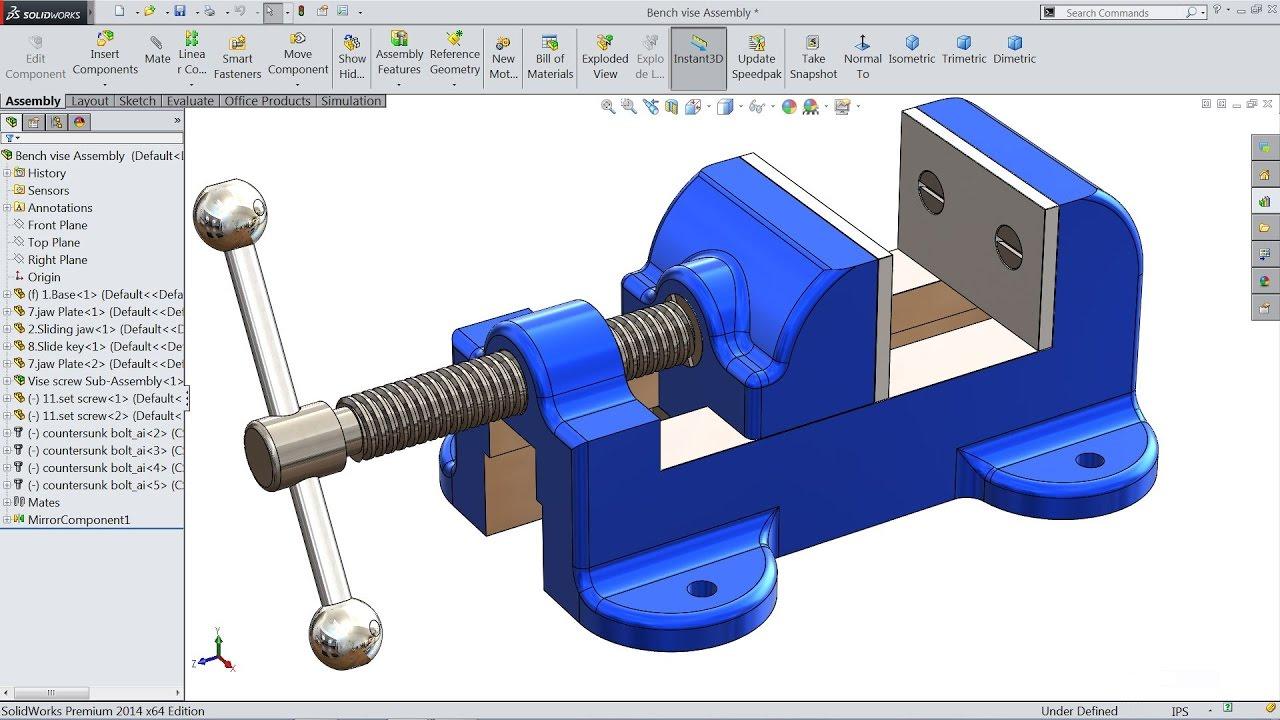
Task: Expand Vise screw Sub-Assembly node
Action: (7, 381)
